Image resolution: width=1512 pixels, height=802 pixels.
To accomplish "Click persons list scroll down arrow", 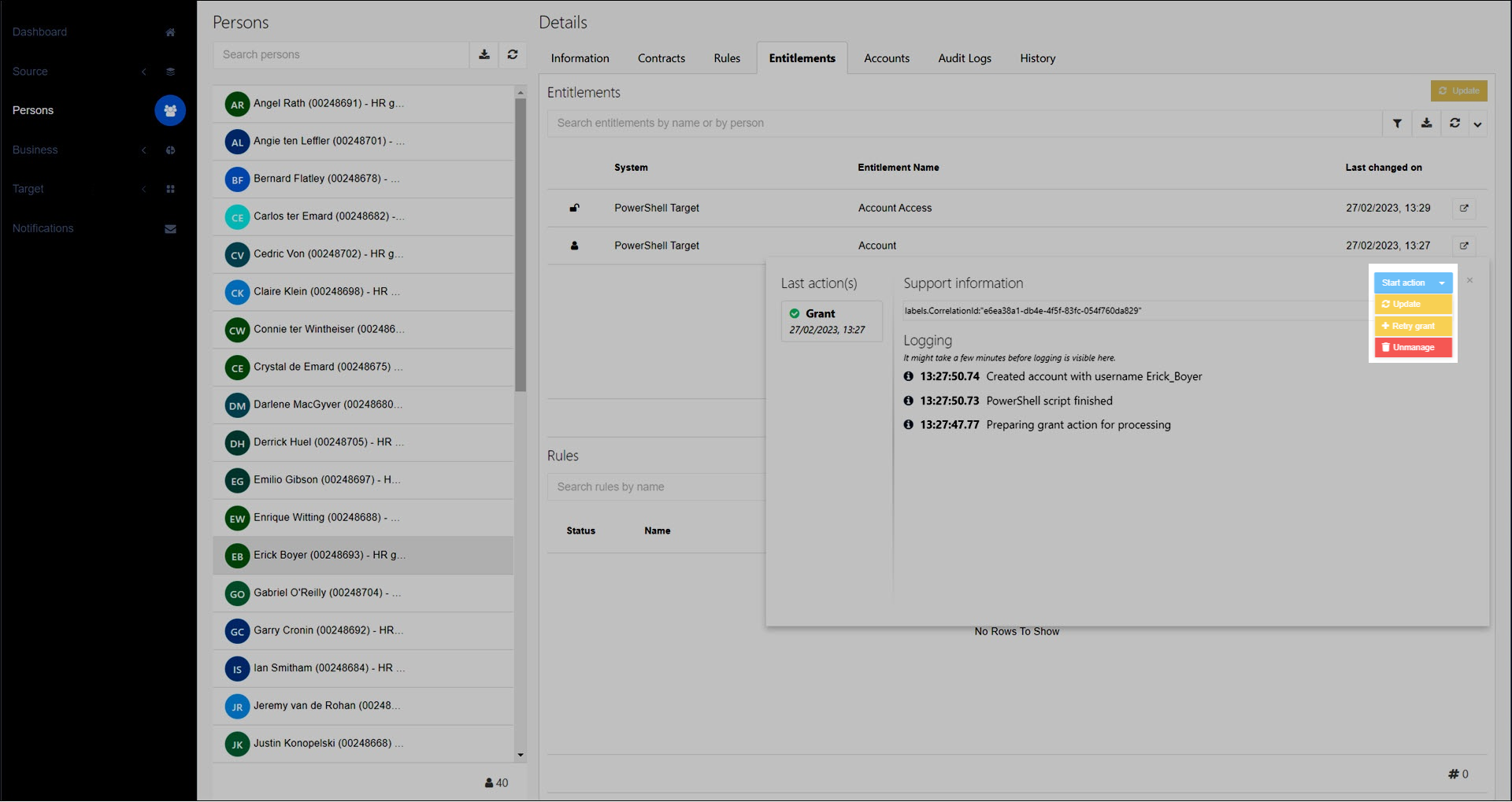I will point(521,756).
